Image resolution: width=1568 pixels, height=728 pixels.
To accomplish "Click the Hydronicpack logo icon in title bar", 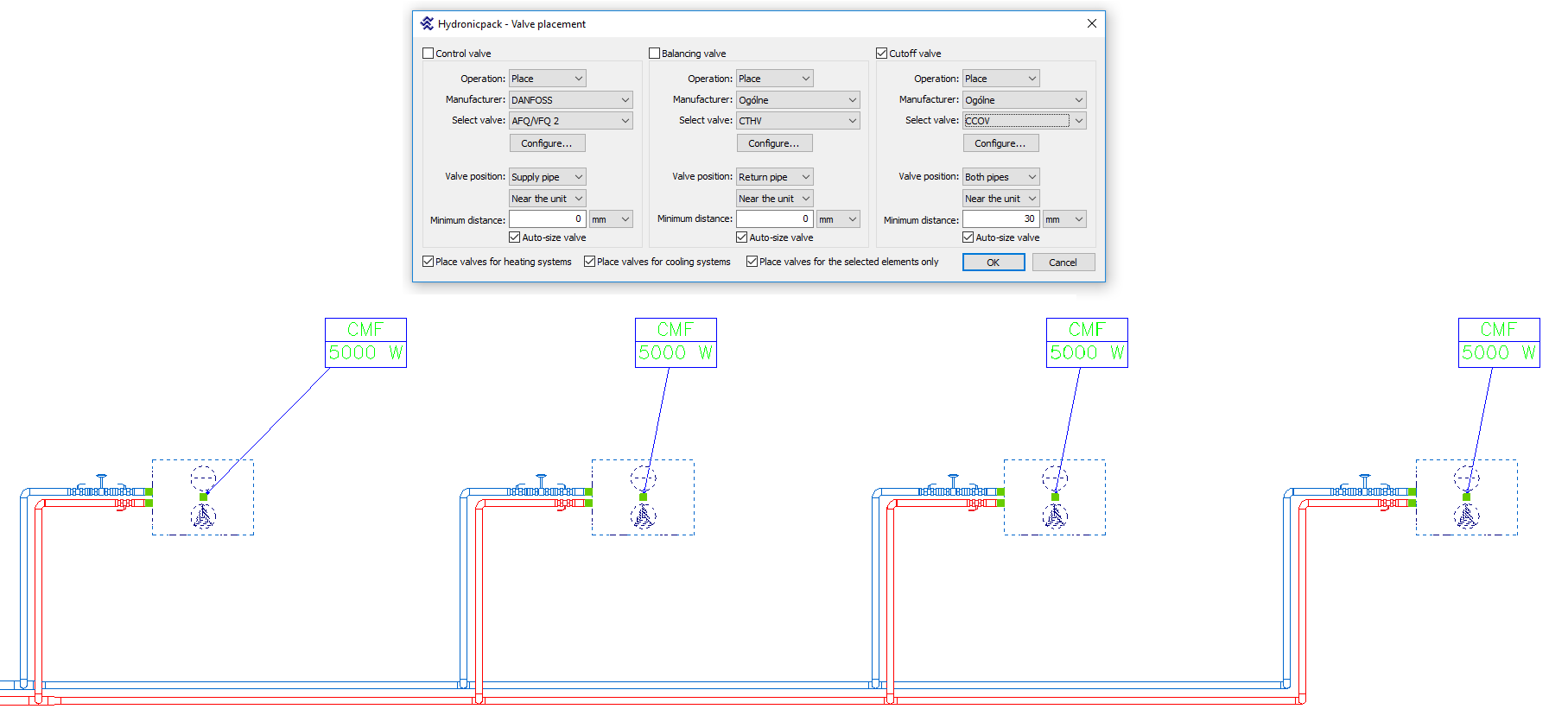I will [427, 23].
